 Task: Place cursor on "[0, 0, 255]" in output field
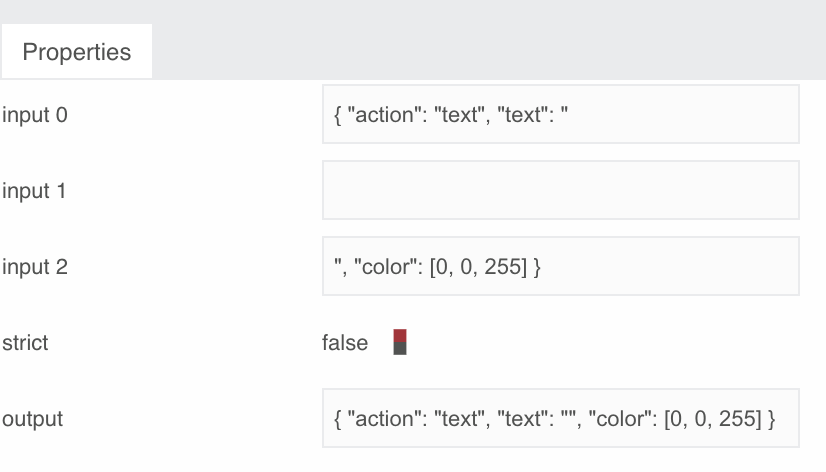click(713, 419)
